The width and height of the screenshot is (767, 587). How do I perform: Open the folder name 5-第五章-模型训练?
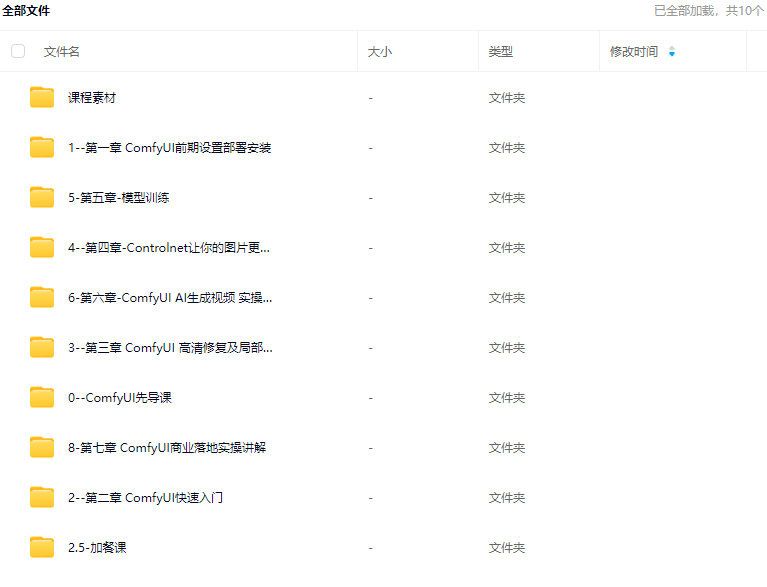[x=118, y=197]
